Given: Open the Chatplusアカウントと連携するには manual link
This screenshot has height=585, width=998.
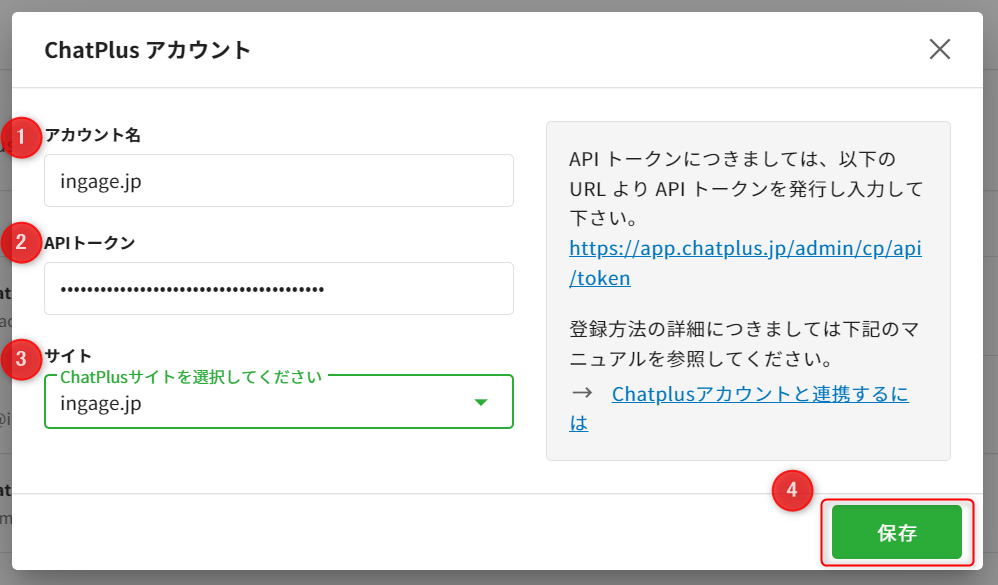Looking at the screenshot, I should point(759,394).
